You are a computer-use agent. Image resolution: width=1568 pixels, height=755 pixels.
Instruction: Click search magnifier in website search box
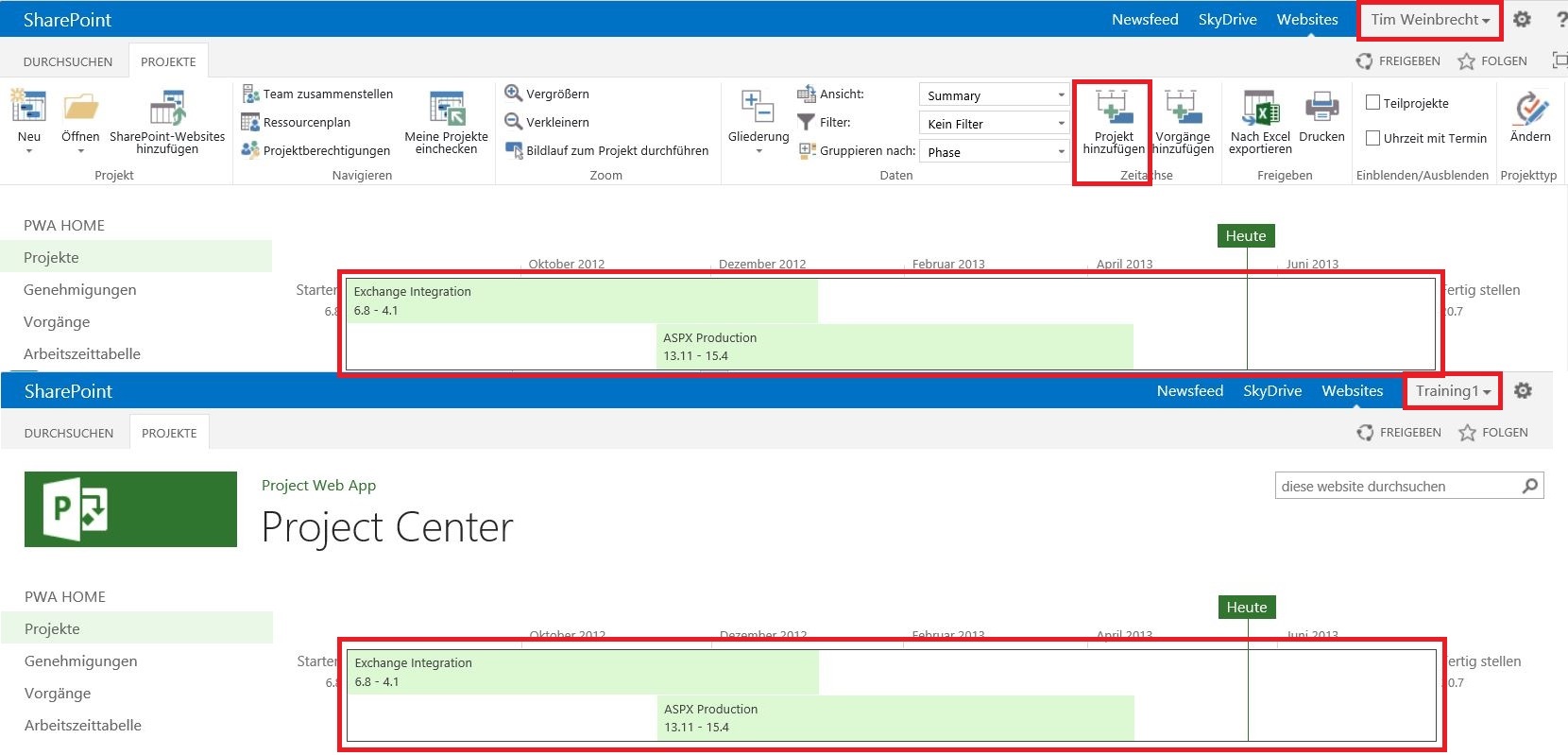coord(1530,486)
